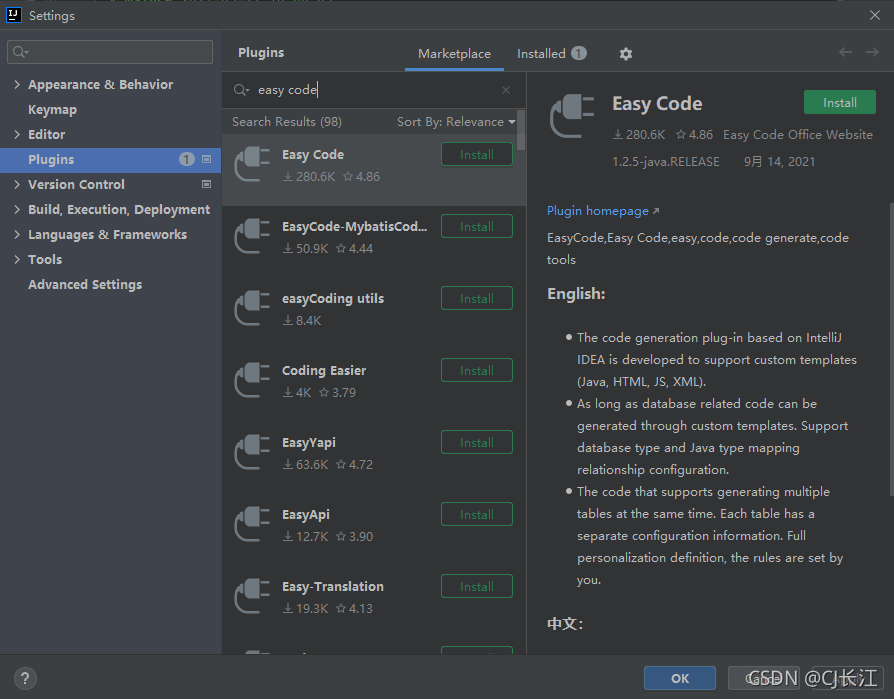Clear the plugin search text
Screen dimensions: 894x699
point(506,90)
